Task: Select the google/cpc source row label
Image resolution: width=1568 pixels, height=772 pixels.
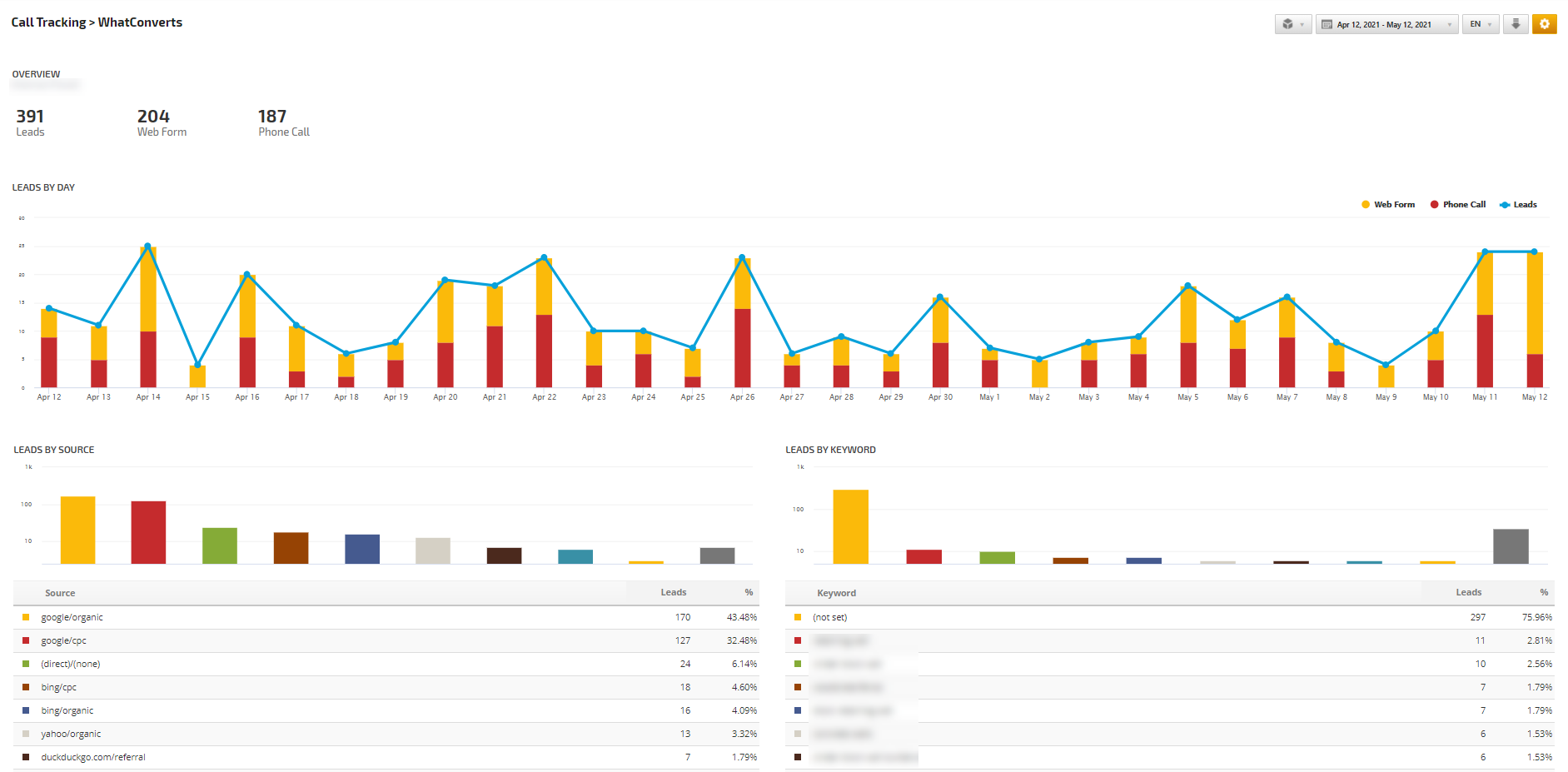Action: click(x=64, y=640)
